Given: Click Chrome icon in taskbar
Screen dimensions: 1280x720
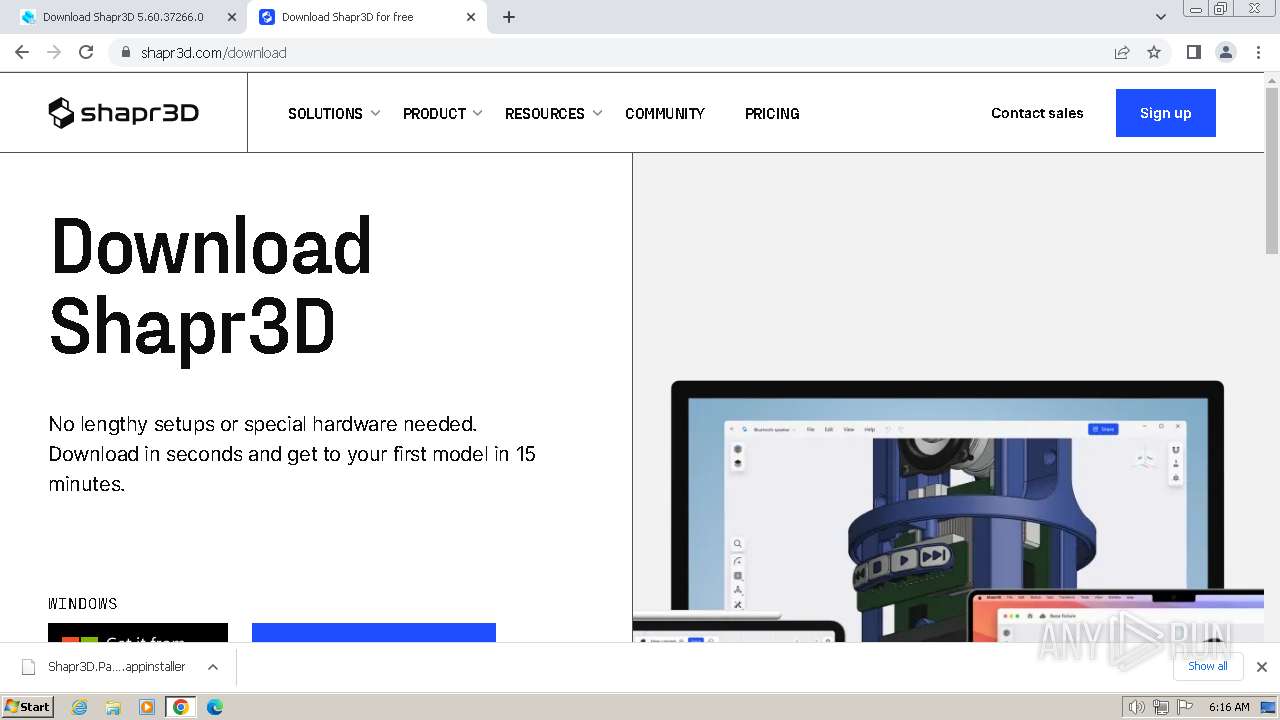Looking at the screenshot, I should tap(181, 707).
